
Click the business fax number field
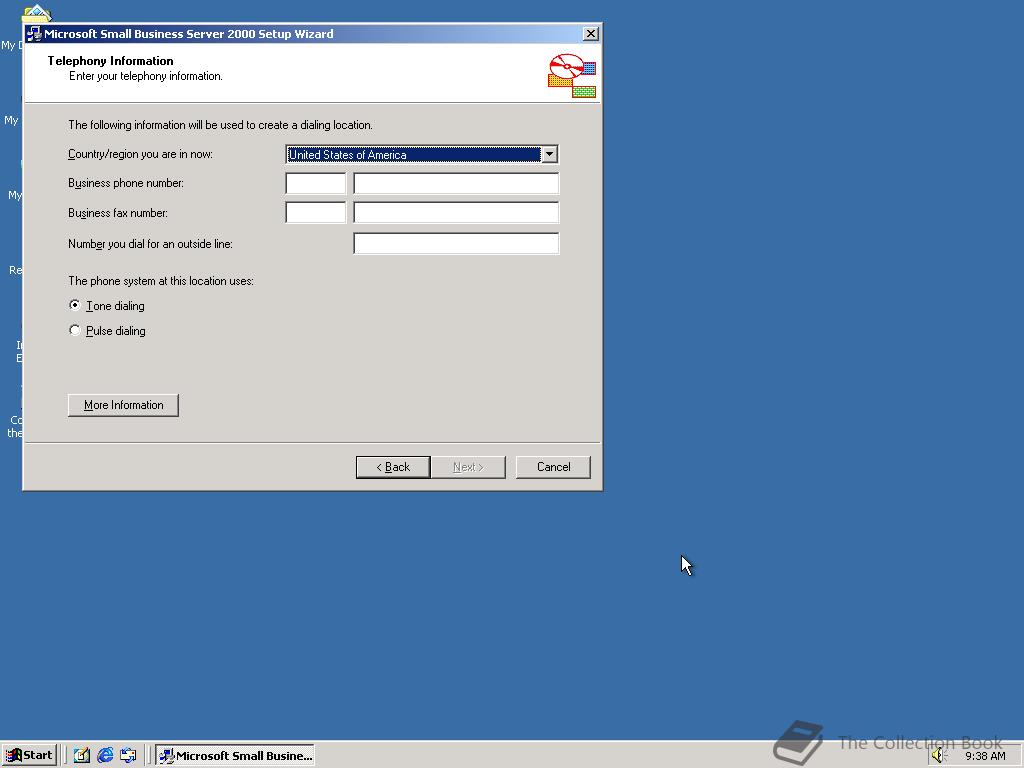[x=456, y=213]
